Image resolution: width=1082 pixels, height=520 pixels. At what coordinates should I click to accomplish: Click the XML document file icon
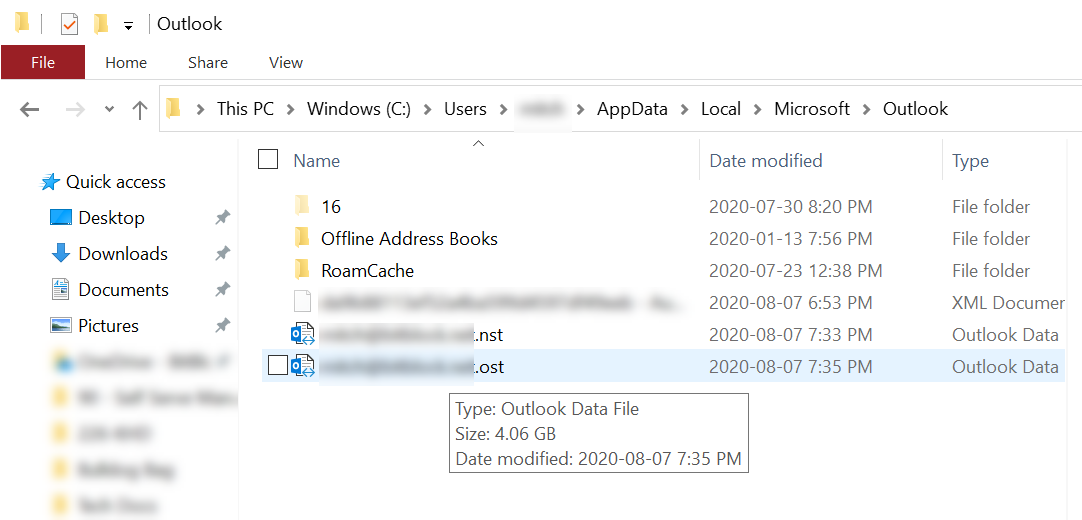tap(302, 302)
